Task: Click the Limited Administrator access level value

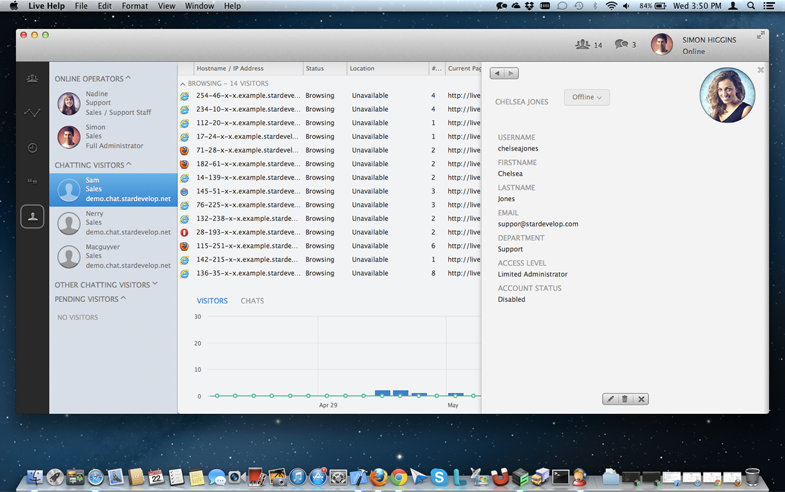Action: (x=532, y=274)
